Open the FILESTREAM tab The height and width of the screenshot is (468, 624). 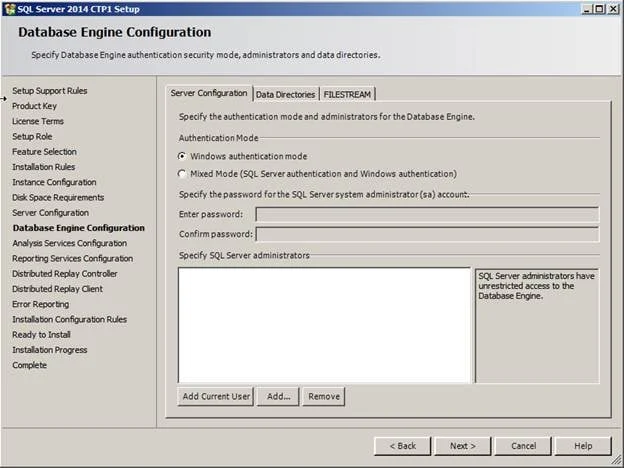tap(347, 95)
